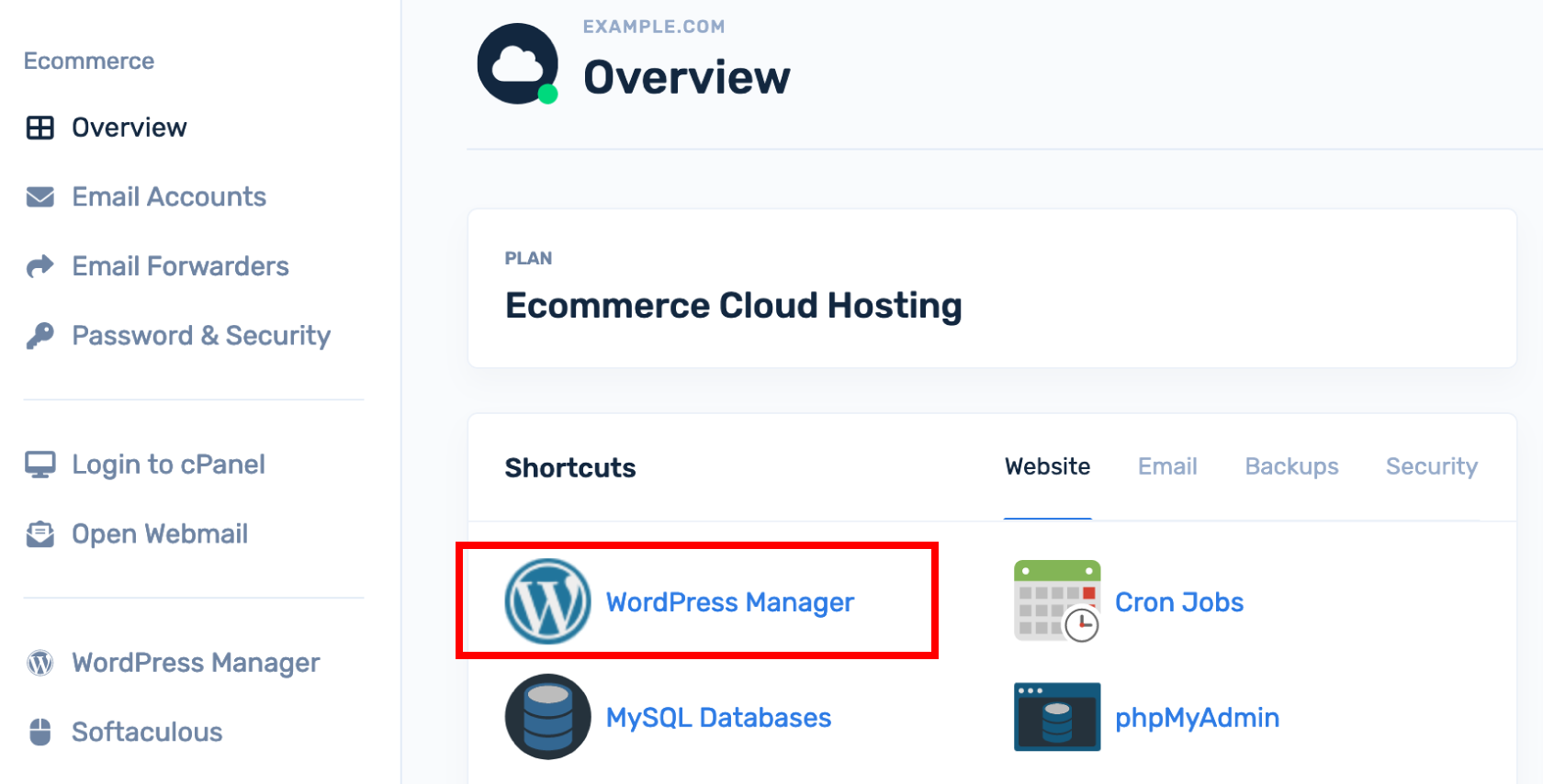Click the Ecommerce Cloud Hosting plan name
This screenshot has width=1543, height=784.
(734, 306)
